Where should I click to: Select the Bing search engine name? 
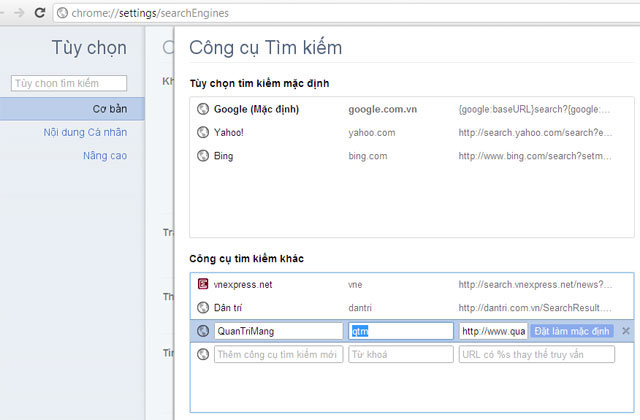point(223,156)
